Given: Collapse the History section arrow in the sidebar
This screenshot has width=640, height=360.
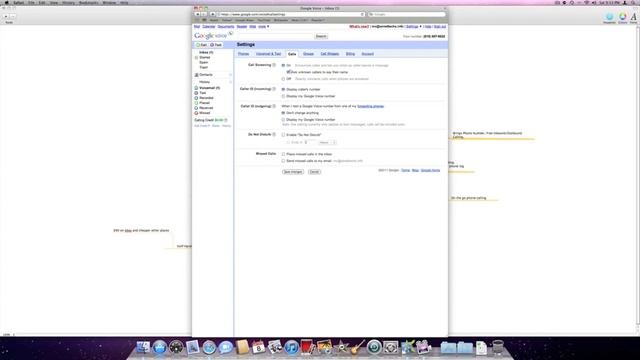Looking at the screenshot, I should pyautogui.click(x=231, y=82).
